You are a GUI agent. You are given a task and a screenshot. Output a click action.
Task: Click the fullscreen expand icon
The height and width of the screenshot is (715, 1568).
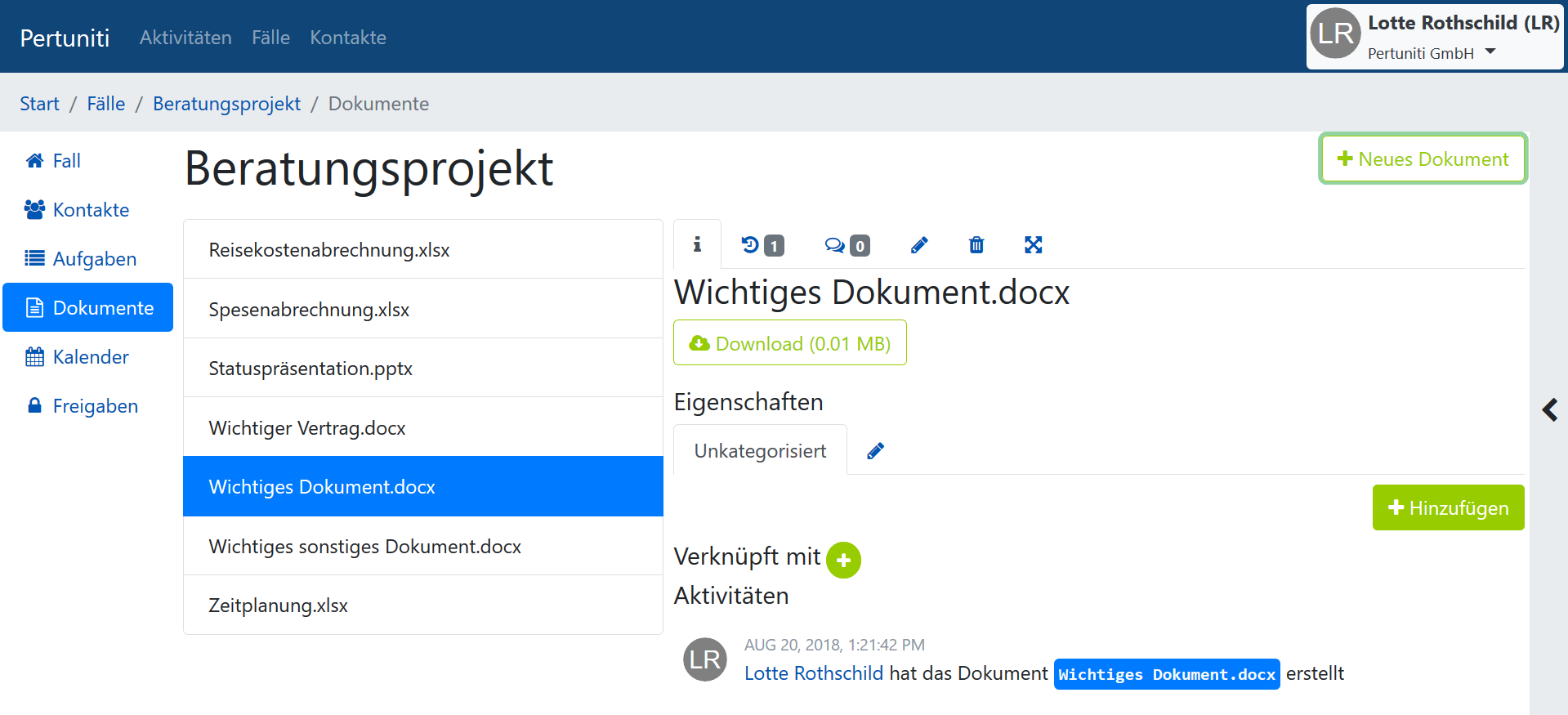[1034, 245]
